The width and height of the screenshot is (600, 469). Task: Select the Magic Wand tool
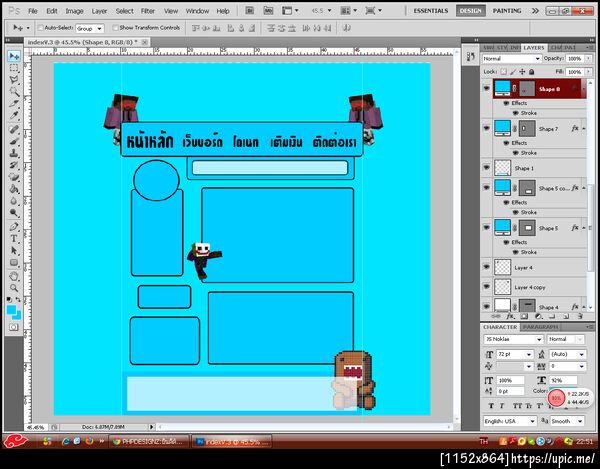click(x=14, y=92)
